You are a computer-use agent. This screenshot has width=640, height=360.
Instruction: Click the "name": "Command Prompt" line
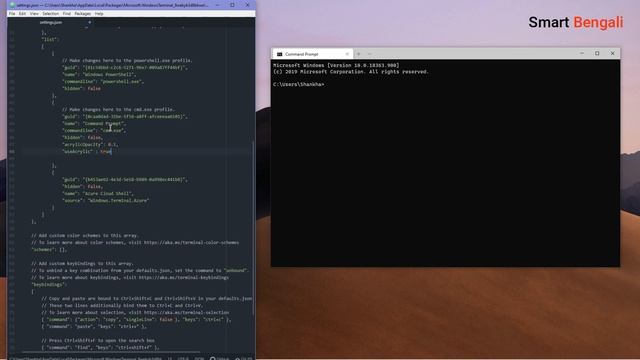pos(94,124)
